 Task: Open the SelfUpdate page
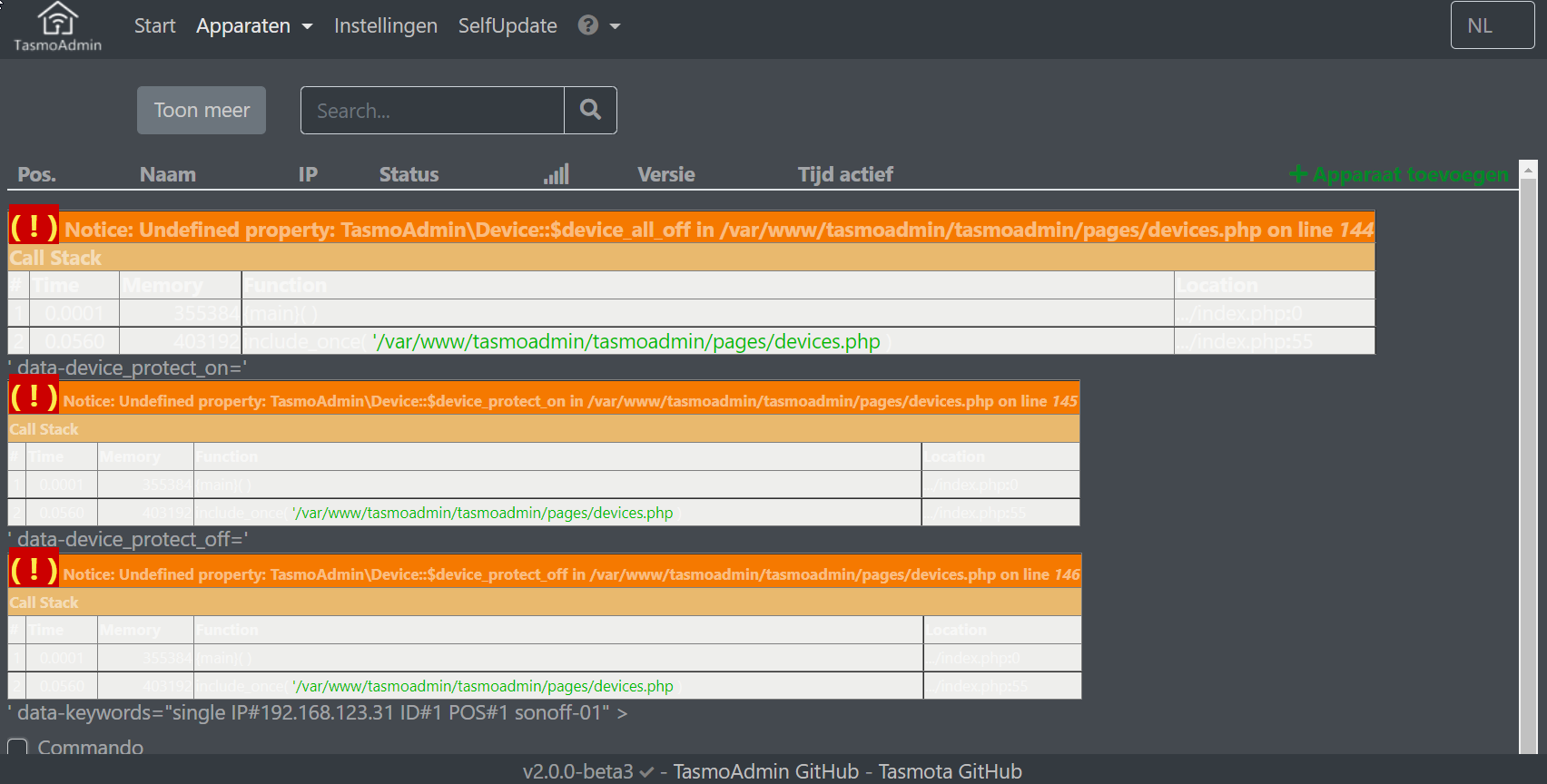[x=507, y=25]
